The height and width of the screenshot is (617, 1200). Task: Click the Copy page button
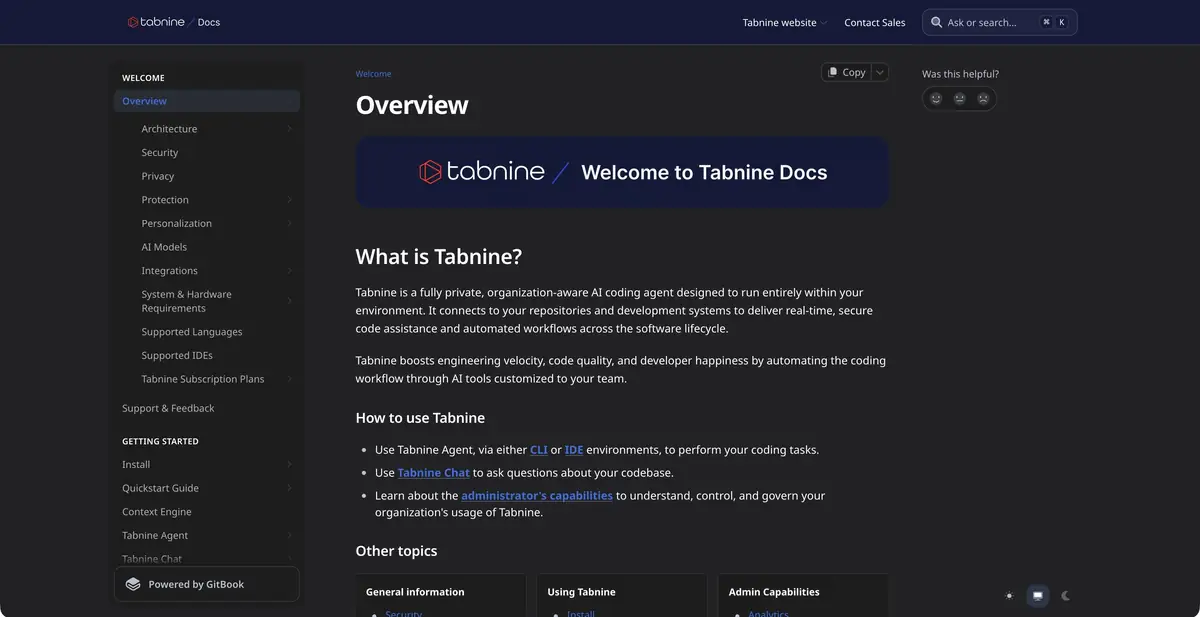pos(846,72)
